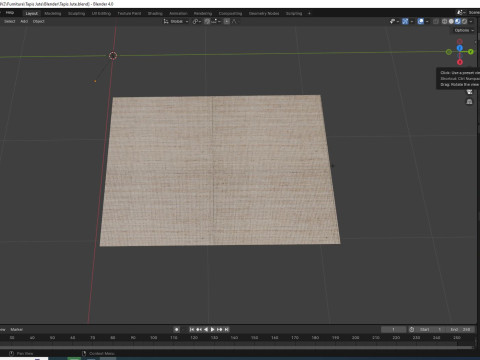Screen dimensions: 480x360
Task: Select wireframe viewport shading
Action: click(444, 21)
